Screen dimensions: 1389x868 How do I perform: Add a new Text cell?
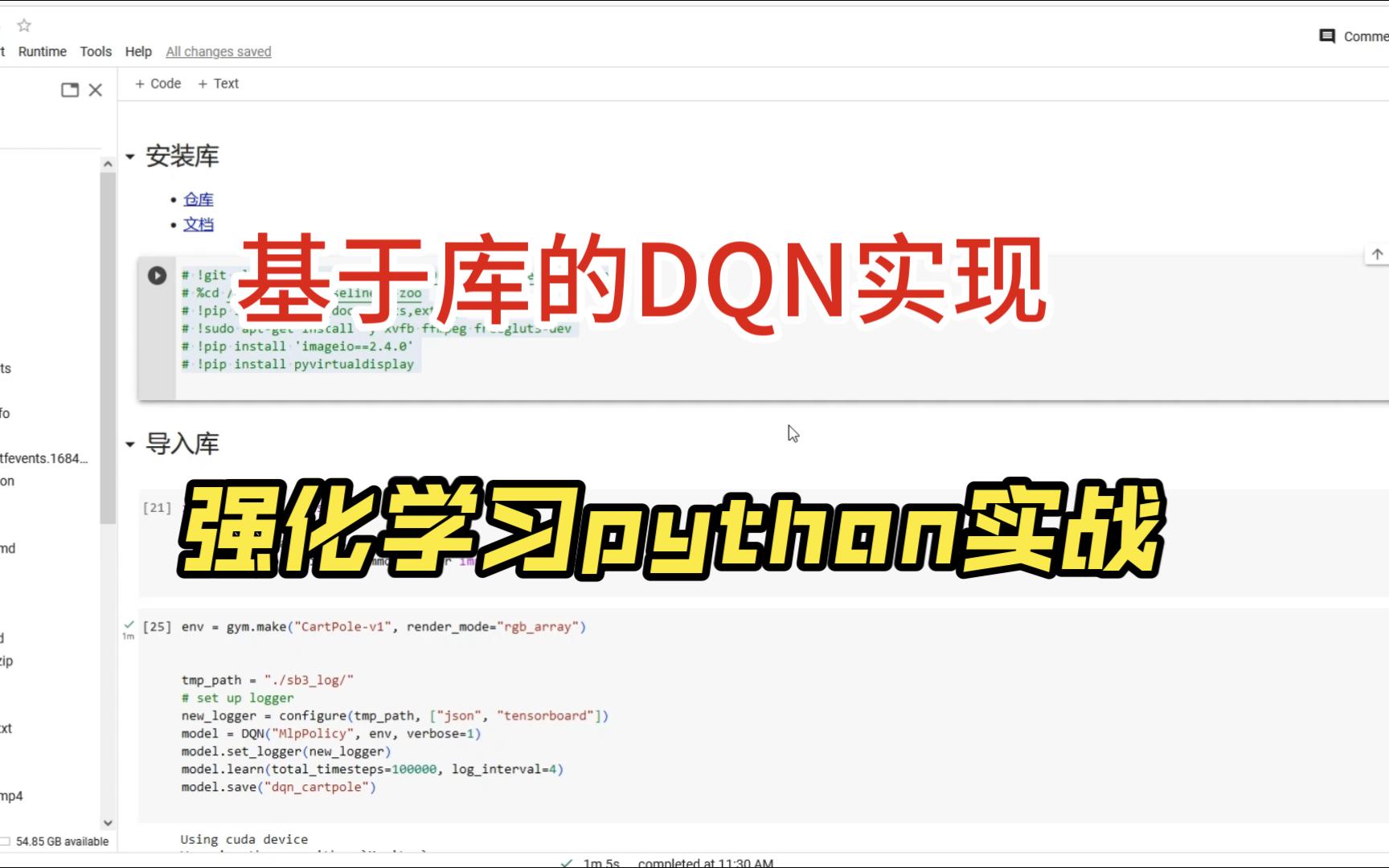pos(219,84)
